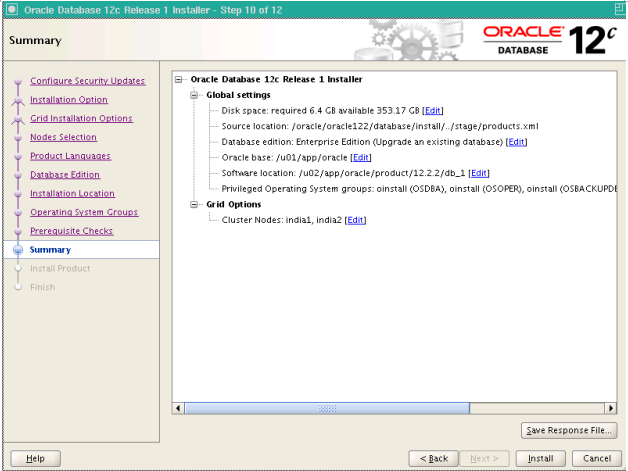This screenshot has width=628, height=471.
Task: Select the Source location row text
Action: click(380, 126)
